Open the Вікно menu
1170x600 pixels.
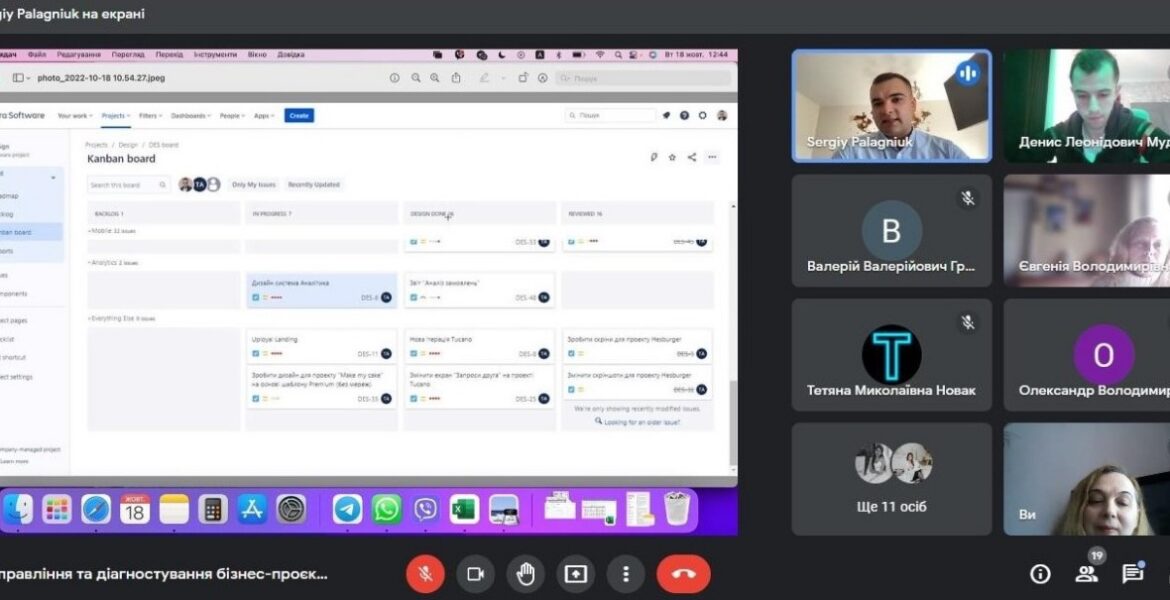click(x=257, y=54)
